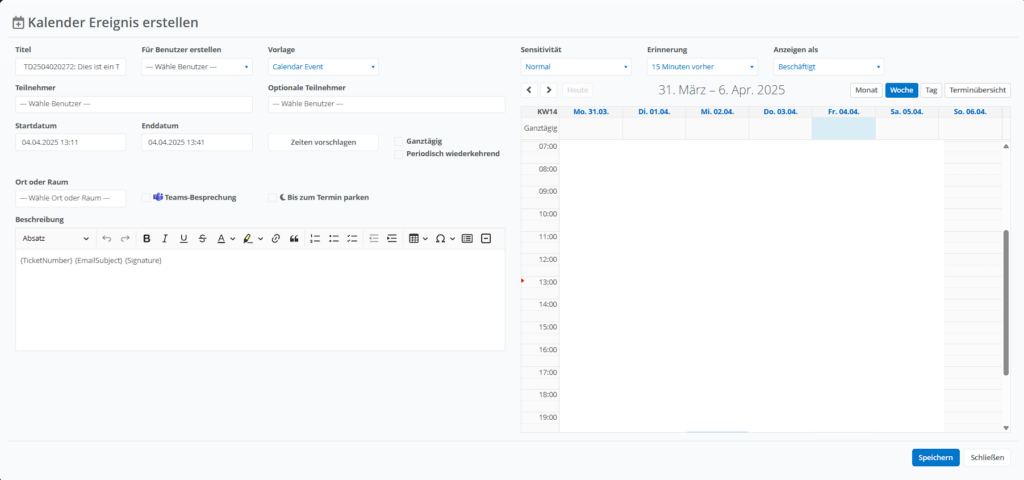
Task: Click the Startdatum input field
Action: [x=70, y=142]
